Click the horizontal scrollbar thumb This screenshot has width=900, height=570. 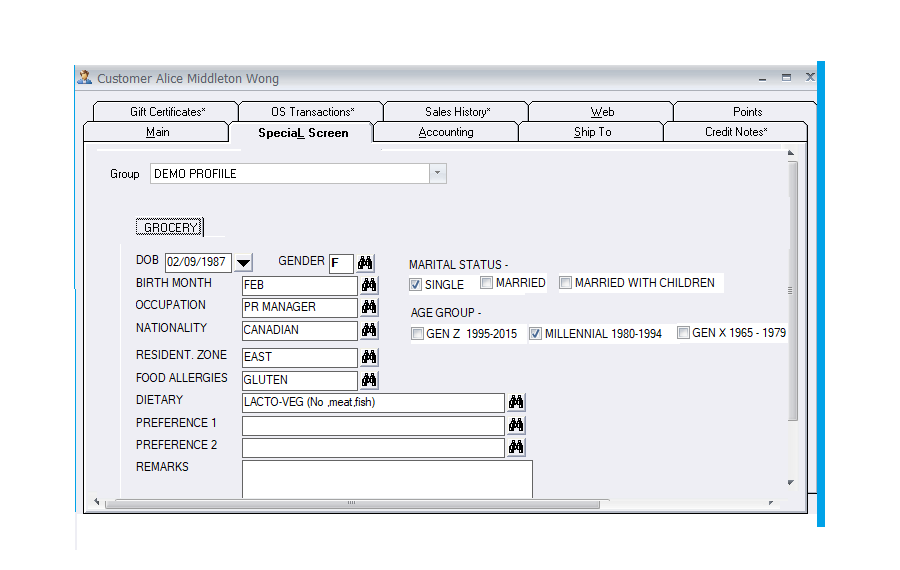pyautogui.click(x=352, y=503)
